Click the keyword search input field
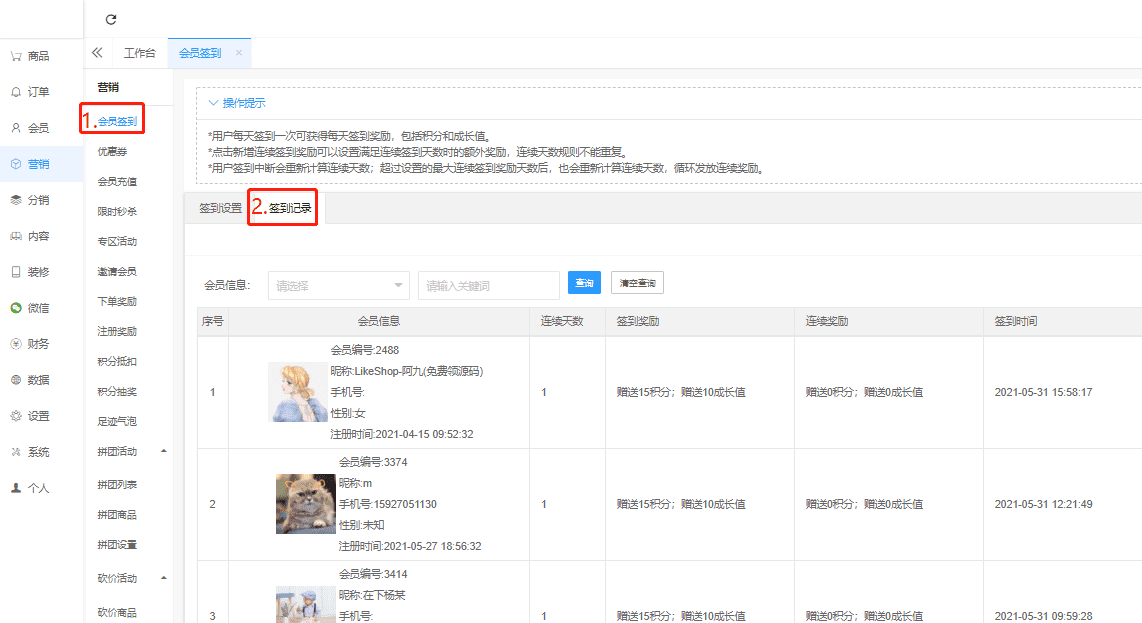 click(488, 285)
